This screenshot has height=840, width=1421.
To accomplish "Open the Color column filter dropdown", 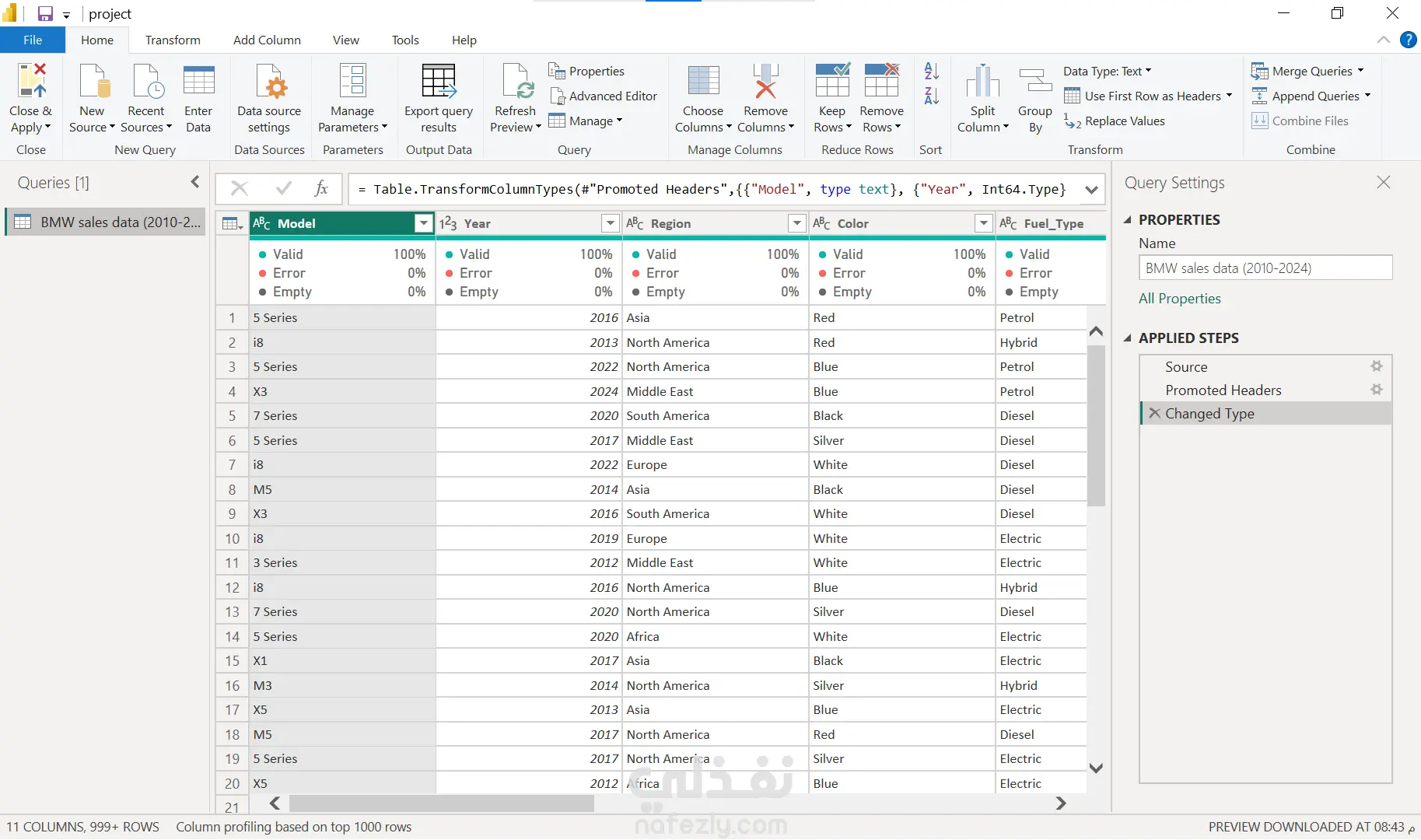I will click(983, 223).
